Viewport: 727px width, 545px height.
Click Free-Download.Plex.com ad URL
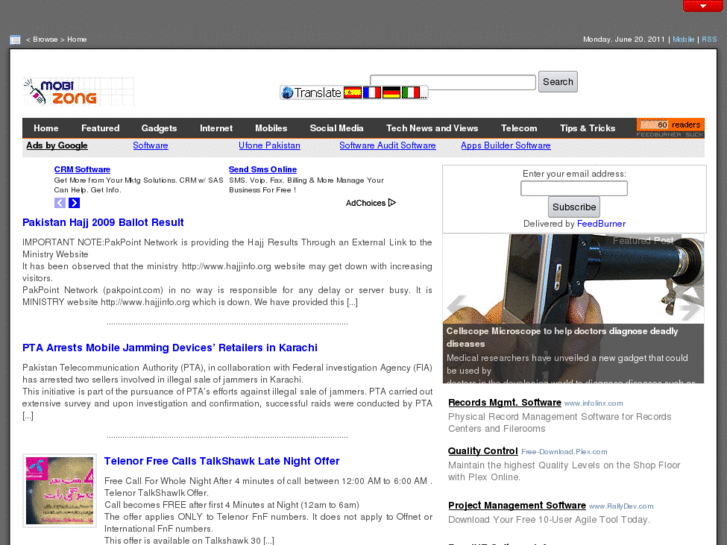564,452
